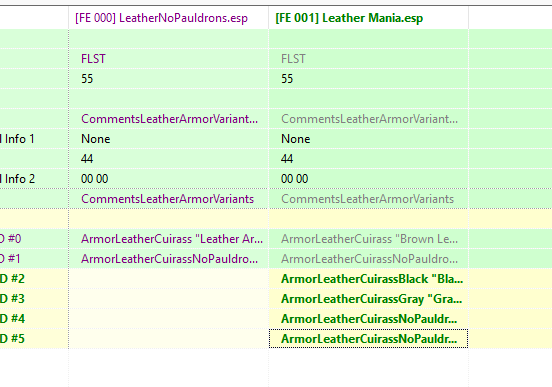
Task: Click the 00 00 cell under LeatherNoPauldrons.esp
Action: (168, 179)
